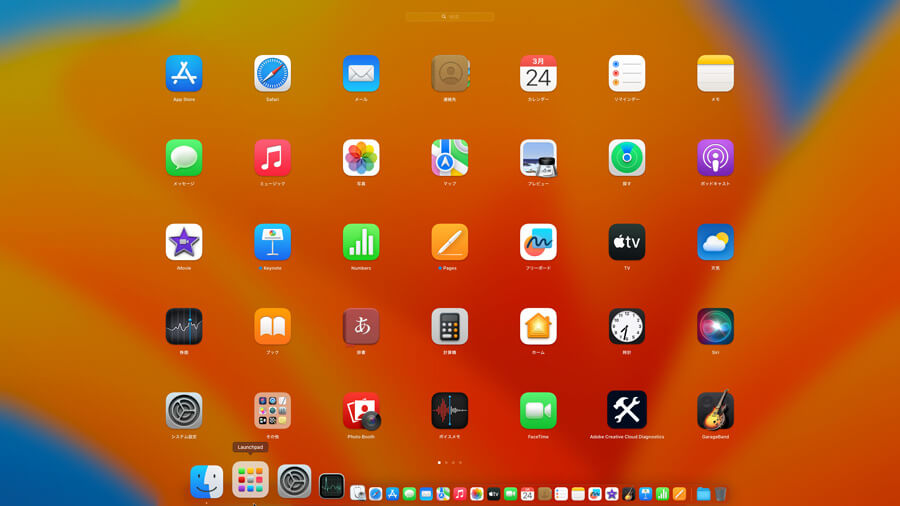Open the Other apps folder in Launchpad
Screen dimensions: 900x506
(x=273, y=411)
